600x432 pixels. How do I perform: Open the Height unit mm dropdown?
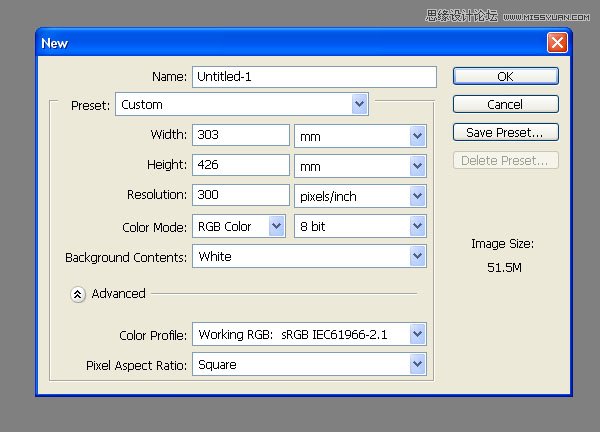360,166
